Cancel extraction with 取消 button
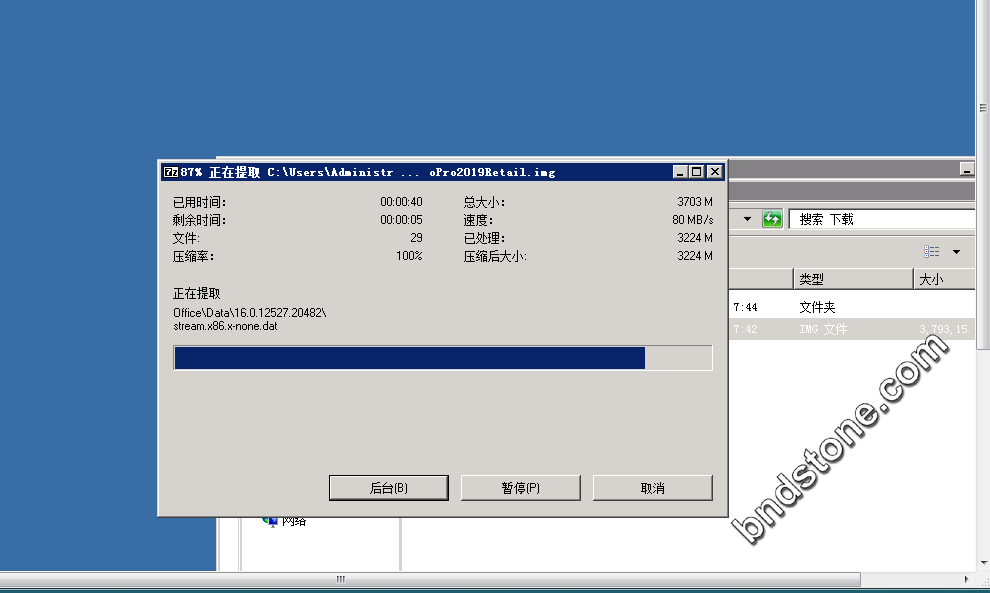The image size is (990, 593). [x=652, y=488]
